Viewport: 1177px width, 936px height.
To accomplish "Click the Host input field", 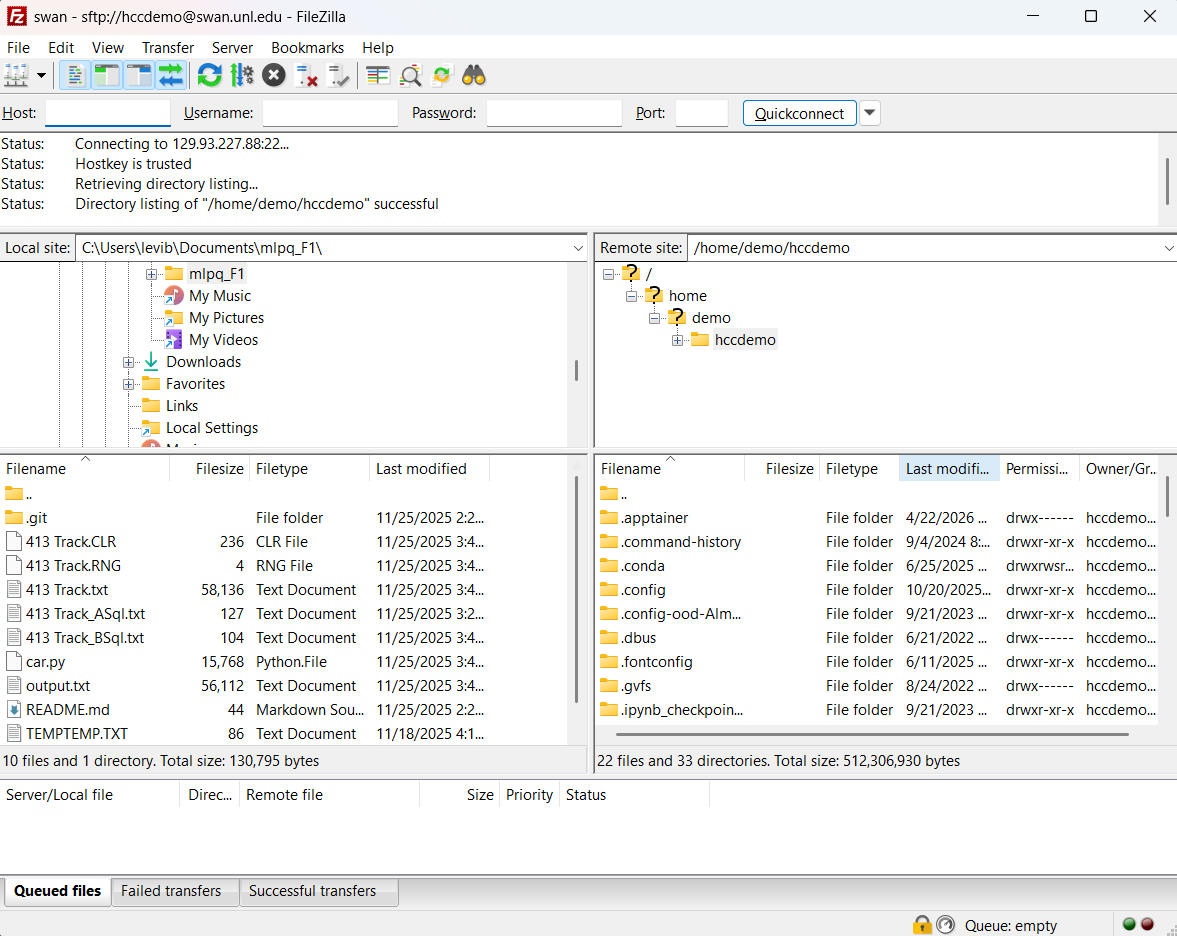I will [107, 113].
